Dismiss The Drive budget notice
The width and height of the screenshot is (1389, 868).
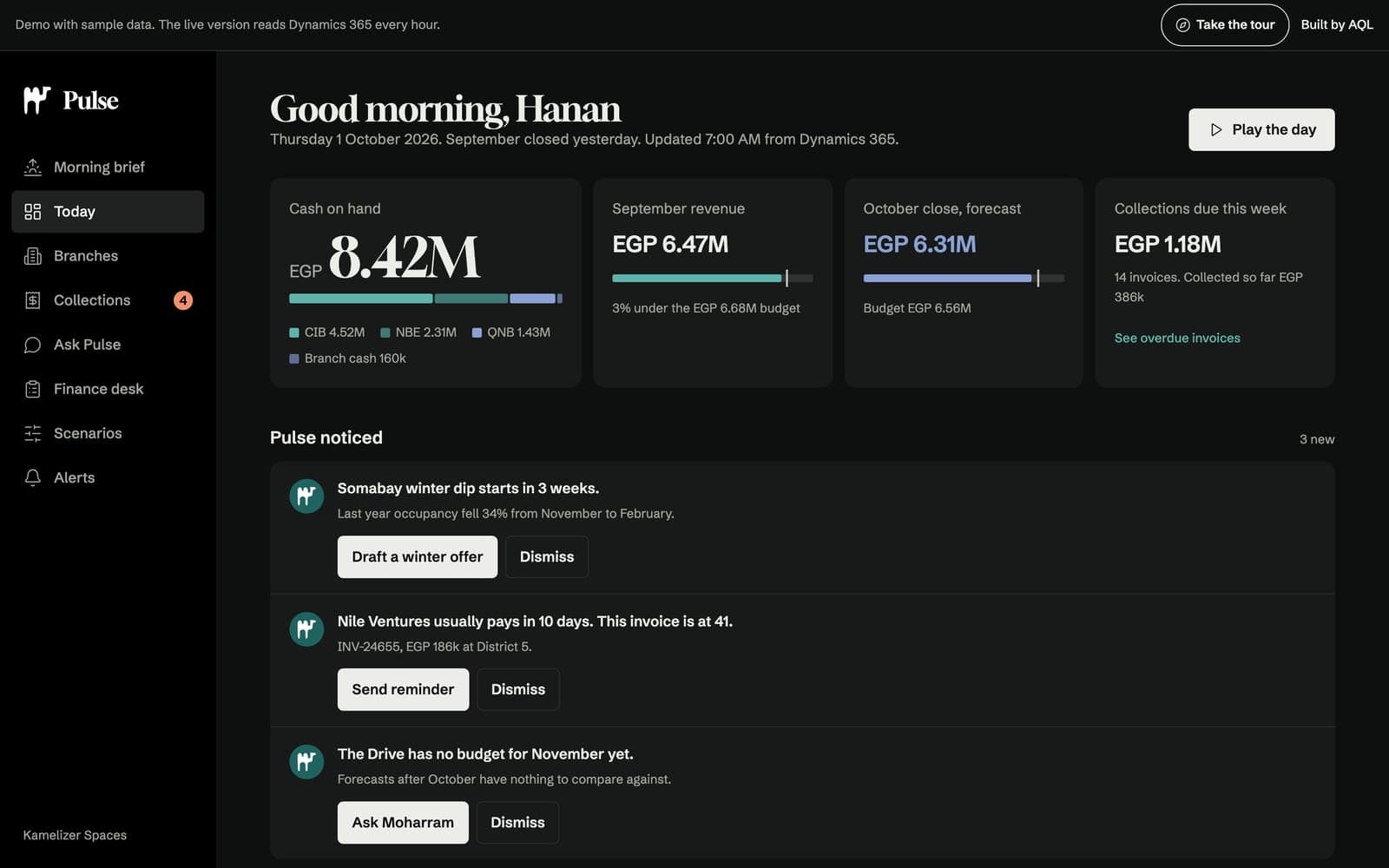point(517,822)
